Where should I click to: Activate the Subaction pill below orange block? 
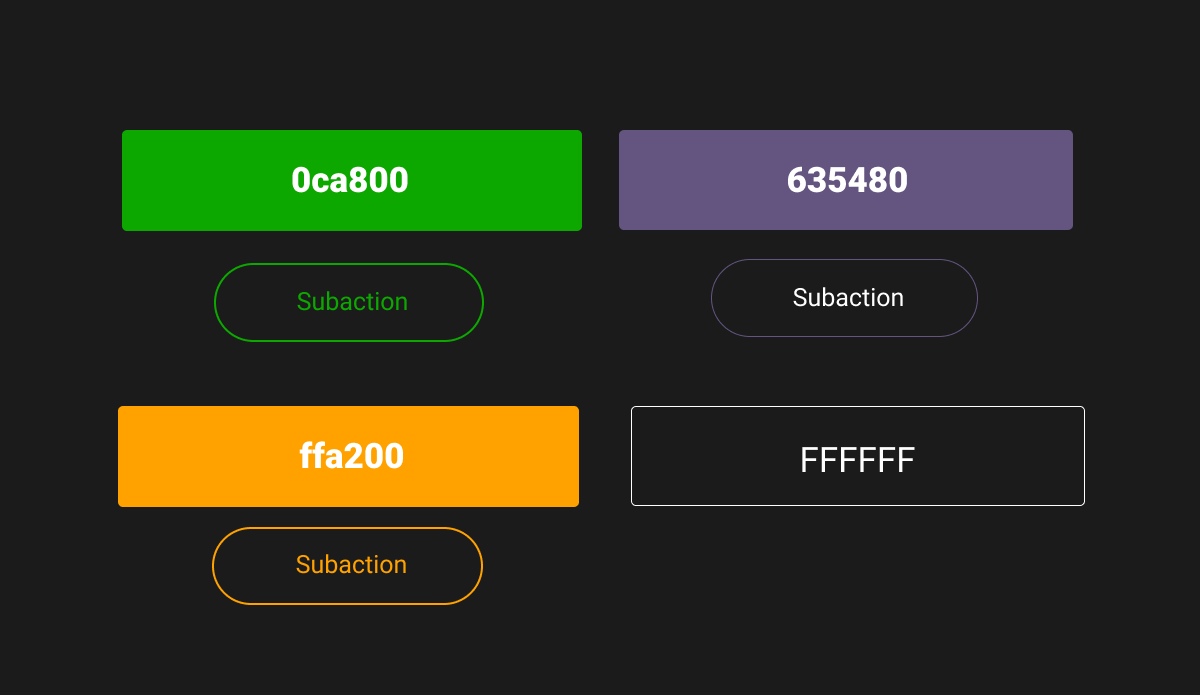347,566
